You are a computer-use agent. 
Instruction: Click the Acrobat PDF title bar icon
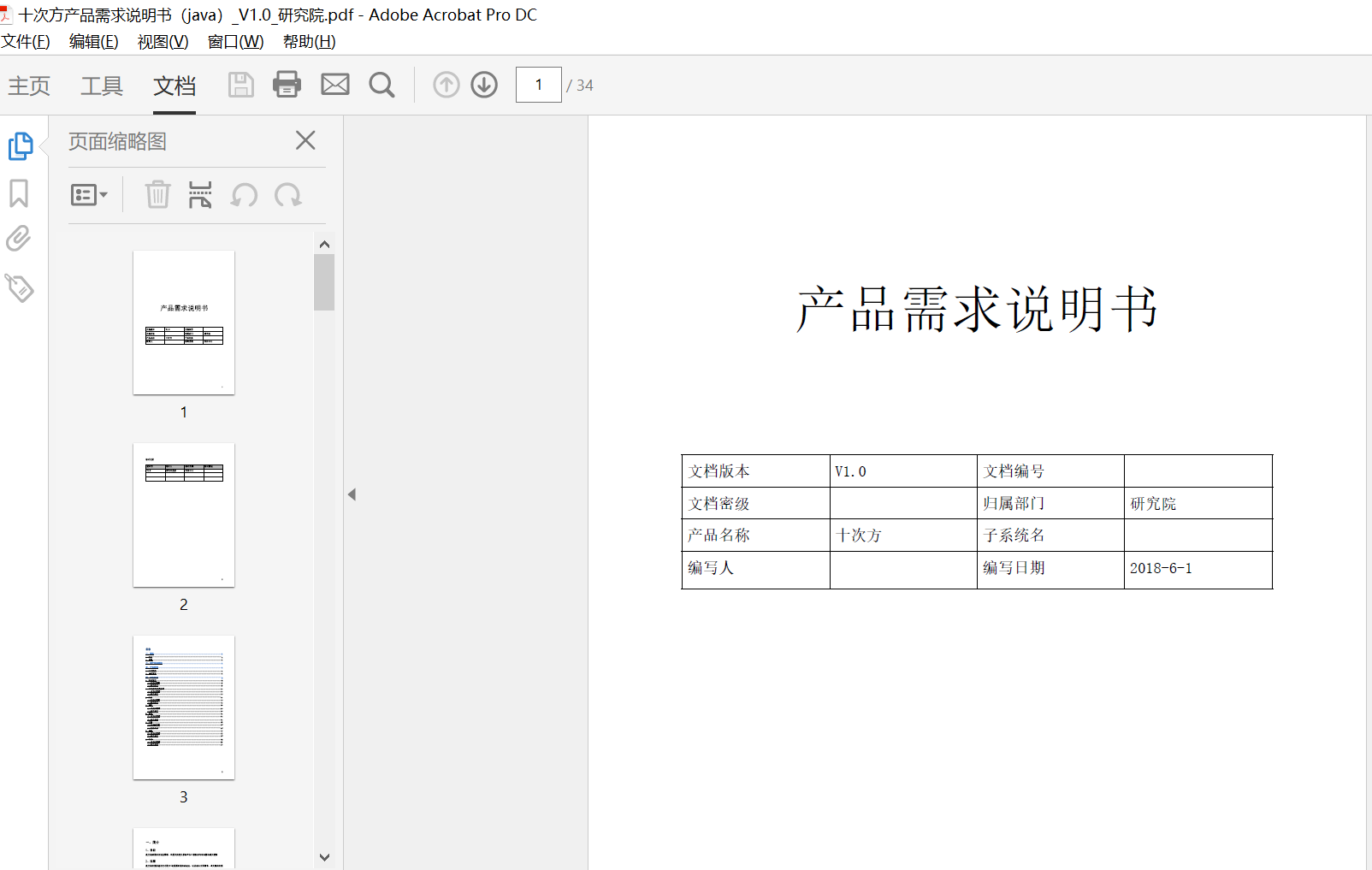pyautogui.click(x=6, y=15)
